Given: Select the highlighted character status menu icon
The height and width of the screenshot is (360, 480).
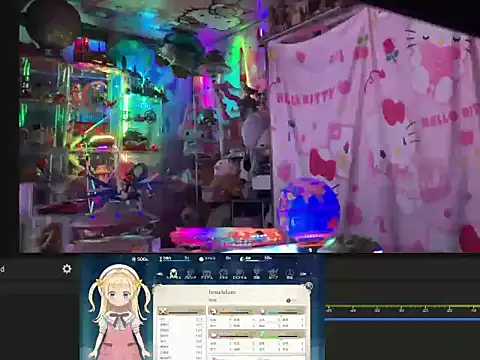Looking at the screenshot, I should click(173, 274).
